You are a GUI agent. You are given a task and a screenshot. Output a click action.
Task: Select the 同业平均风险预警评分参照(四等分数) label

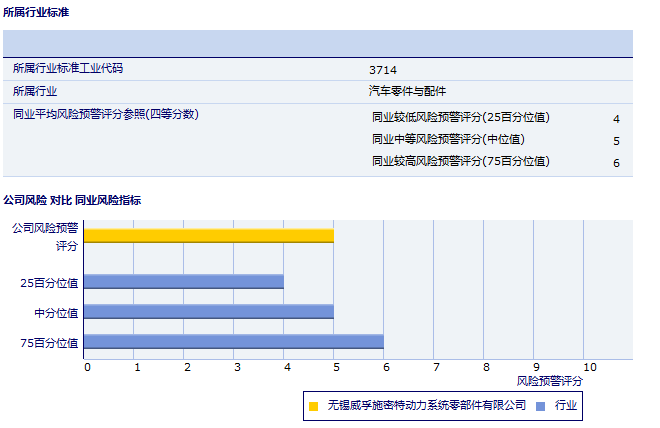coord(106,115)
